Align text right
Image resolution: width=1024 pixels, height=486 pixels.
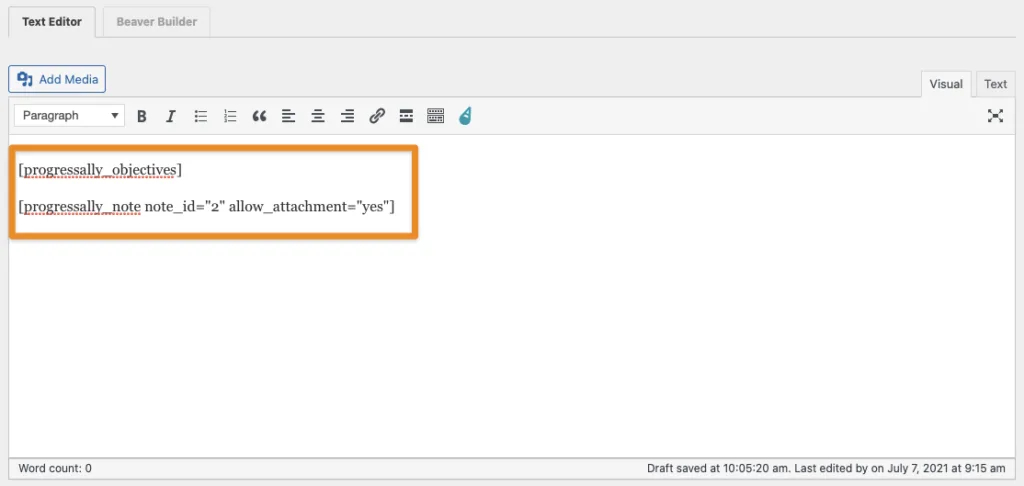(347, 116)
